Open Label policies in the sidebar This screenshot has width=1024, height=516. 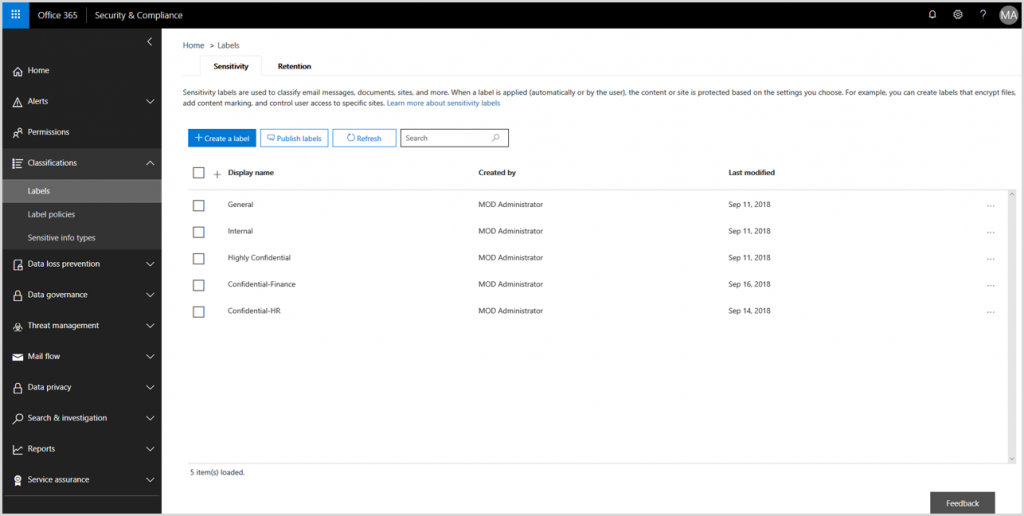tap(51, 214)
